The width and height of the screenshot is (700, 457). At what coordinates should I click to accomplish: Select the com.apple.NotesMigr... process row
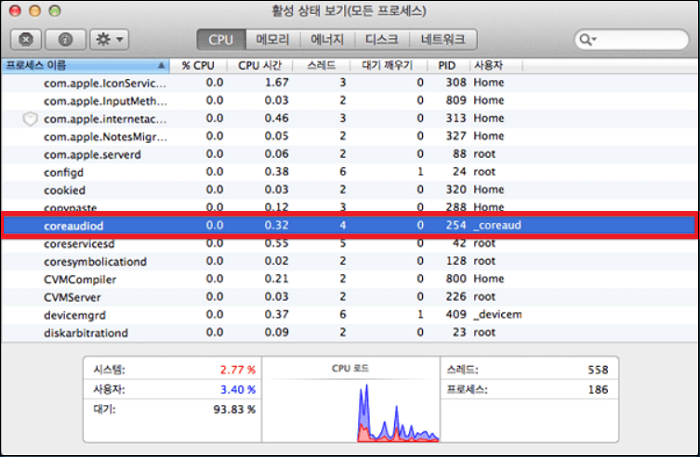point(349,137)
